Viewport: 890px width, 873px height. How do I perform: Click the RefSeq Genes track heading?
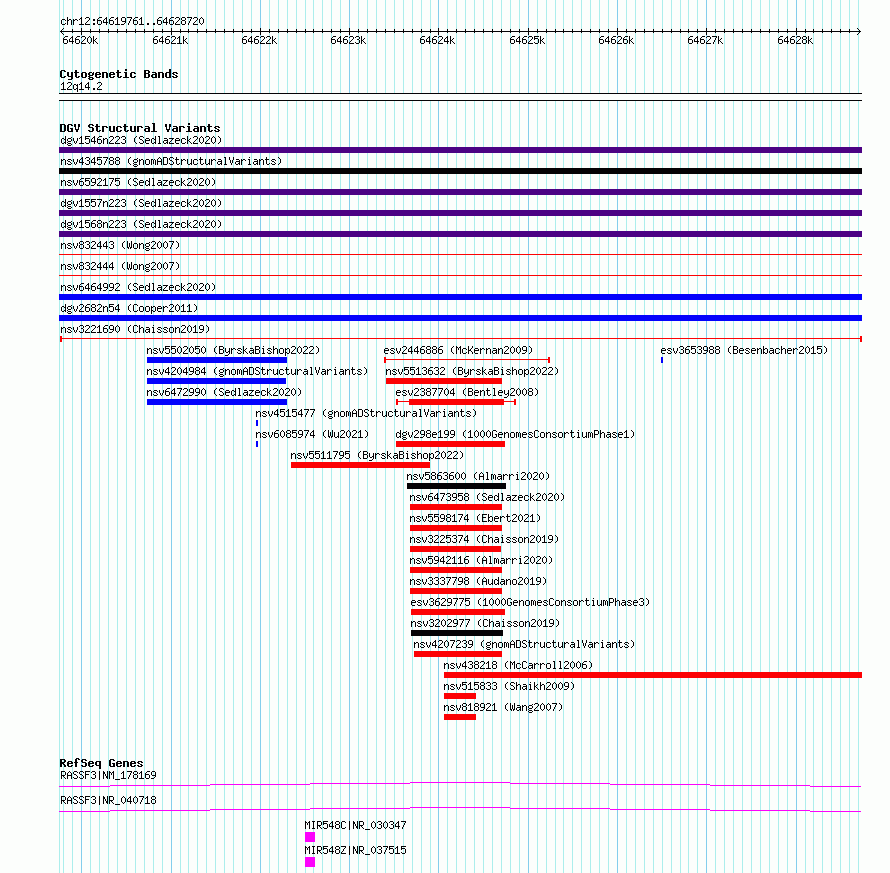click(x=101, y=763)
